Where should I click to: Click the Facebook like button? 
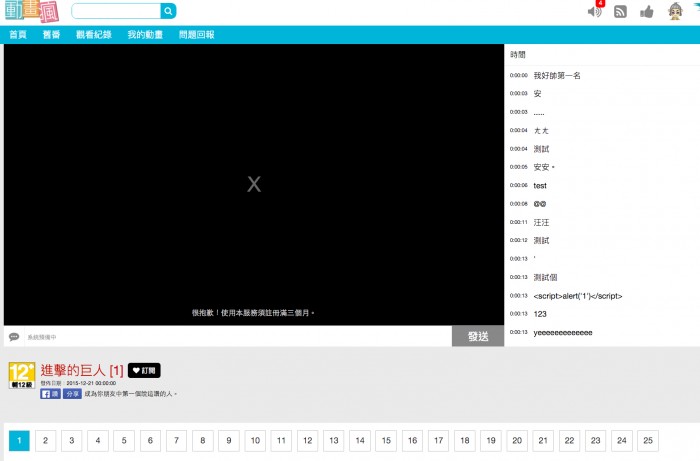tap(50, 394)
